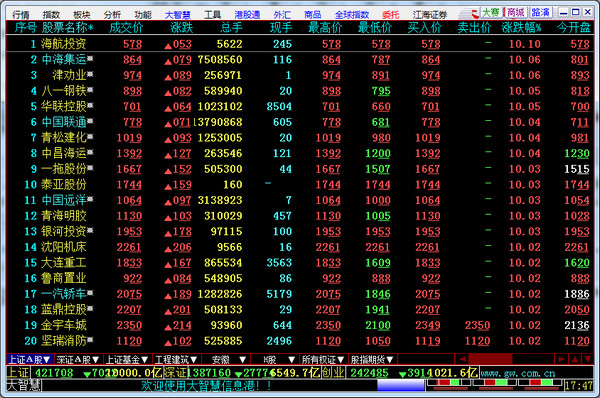The height and width of the screenshot is (398, 600).
Task: Sort by 涨跌 column header
Action: click(x=181, y=28)
